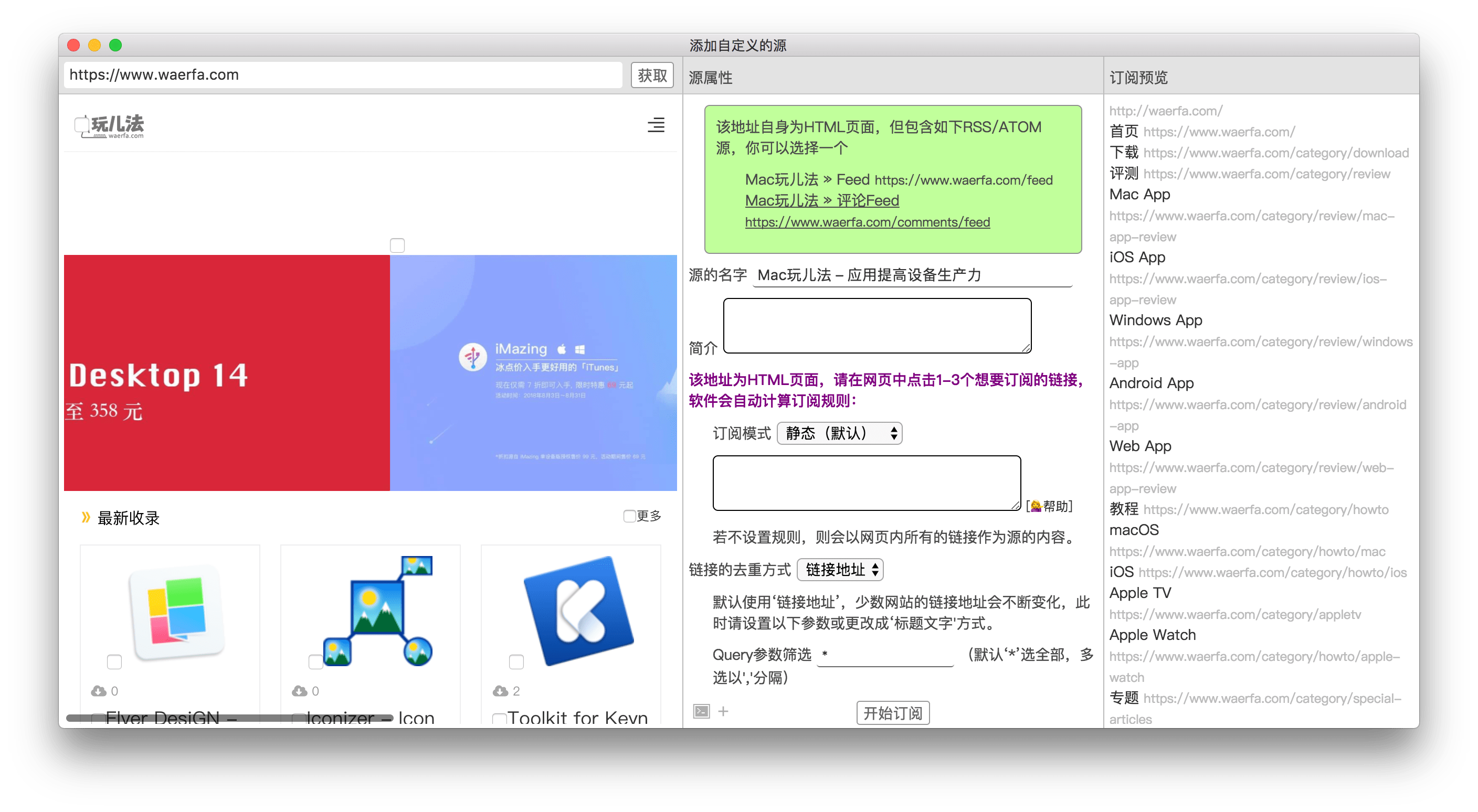Click the 最新收录 section heading
1478x812 pixels.
(129, 518)
